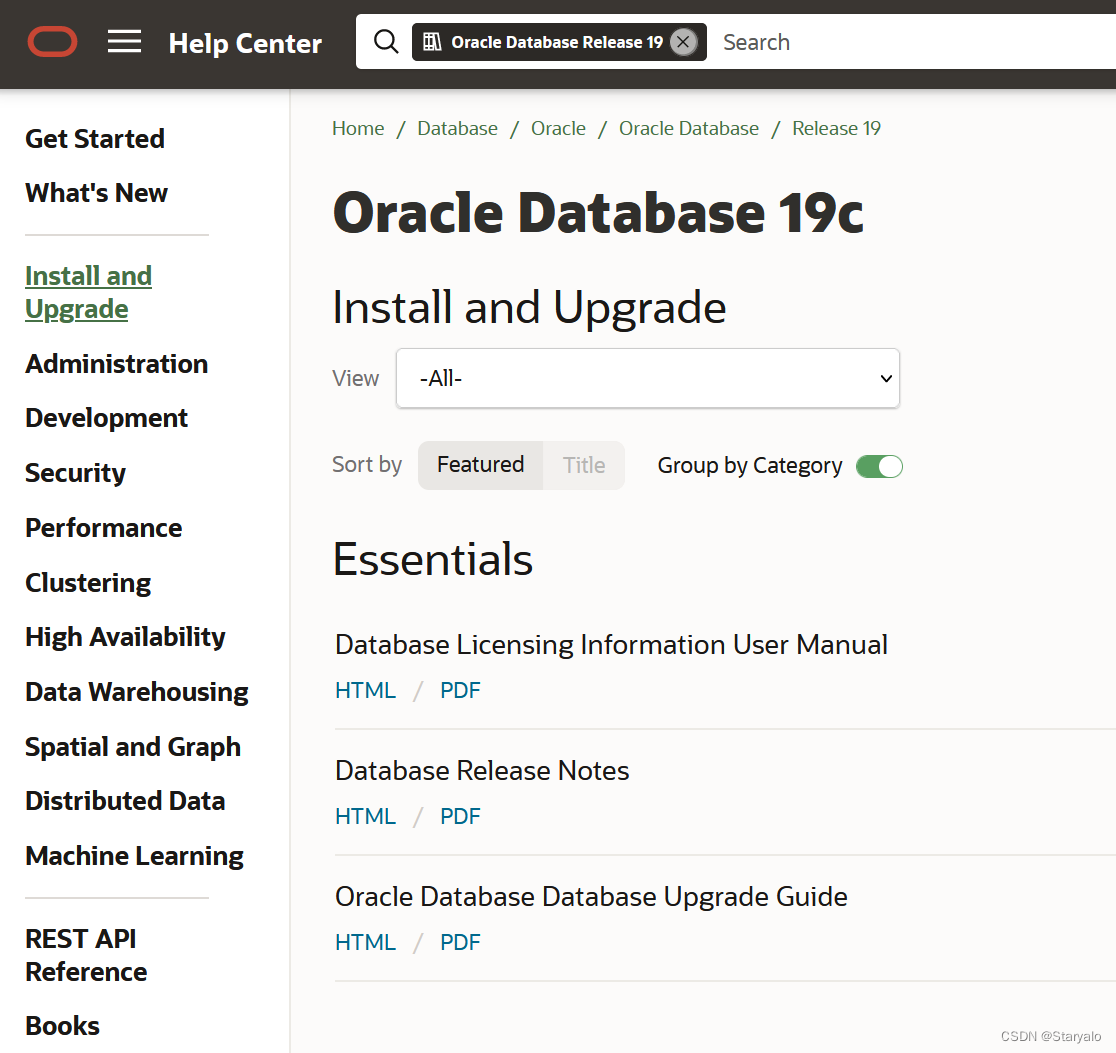Image resolution: width=1116 pixels, height=1053 pixels.
Task: Open Get Started in sidebar
Action: coord(95,138)
